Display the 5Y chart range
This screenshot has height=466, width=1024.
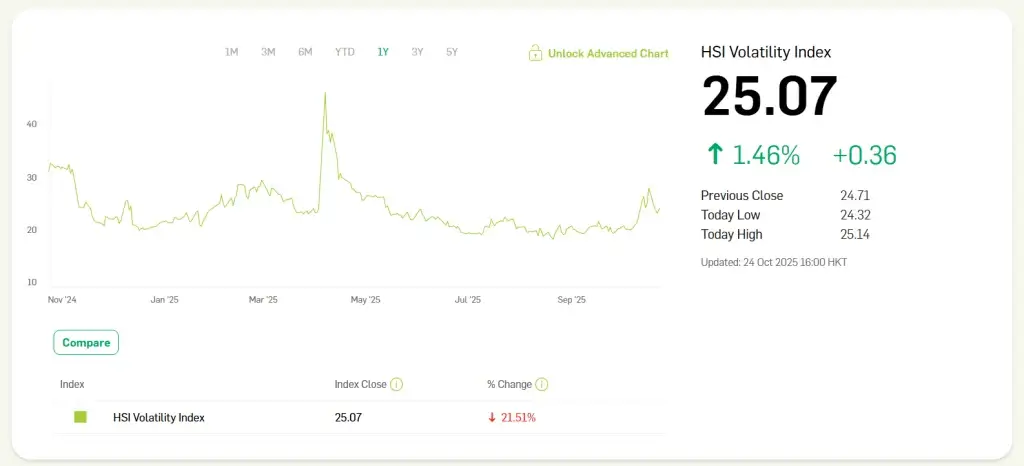[x=452, y=52]
